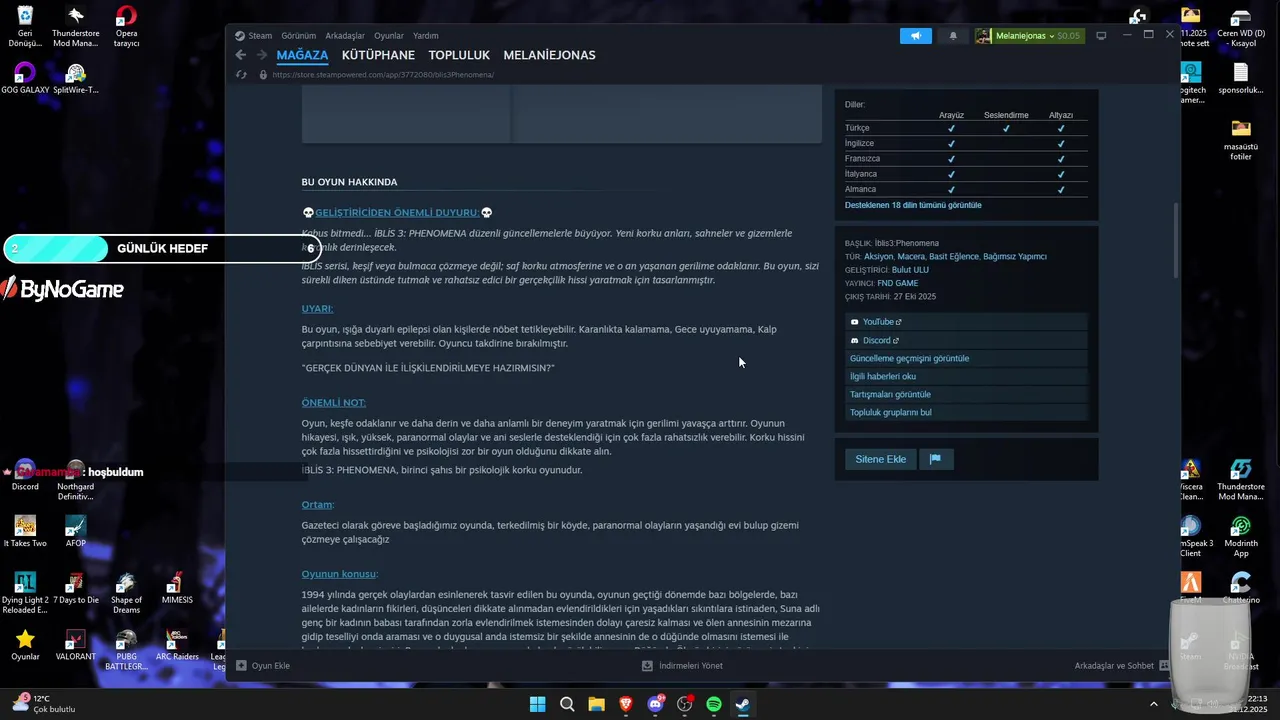
Task: Open Windows Start menu
Action: [537, 704]
